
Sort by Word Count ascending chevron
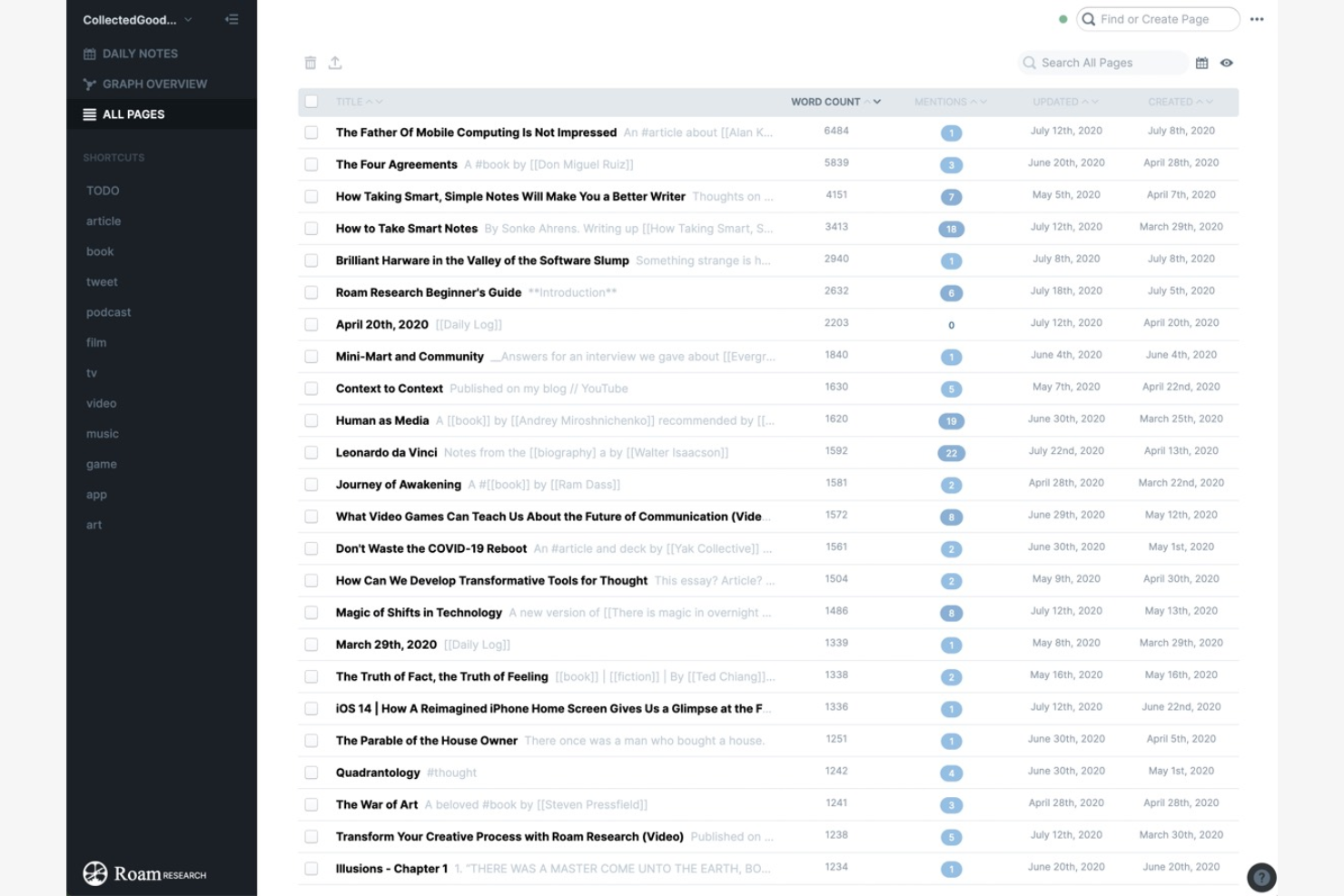click(x=866, y=102)
